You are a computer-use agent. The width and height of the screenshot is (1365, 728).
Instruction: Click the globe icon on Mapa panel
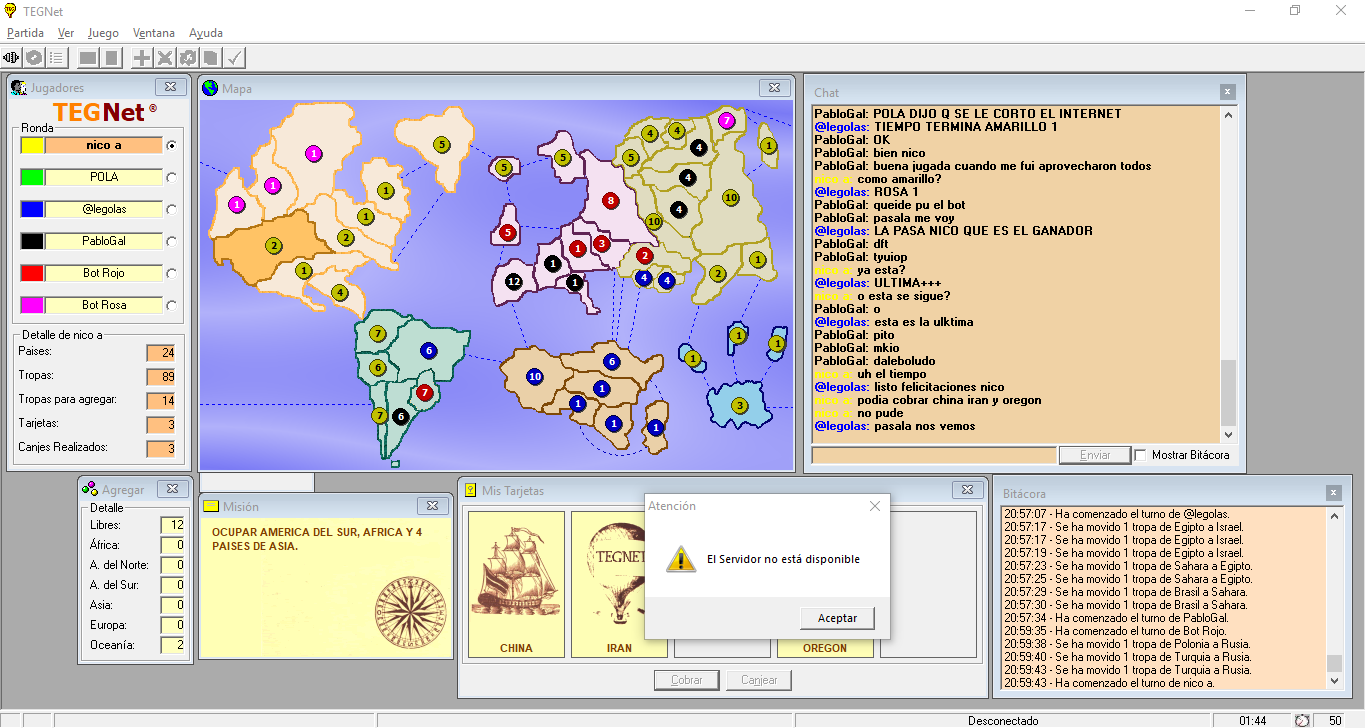pyautogui.click(x=210, y=88)
